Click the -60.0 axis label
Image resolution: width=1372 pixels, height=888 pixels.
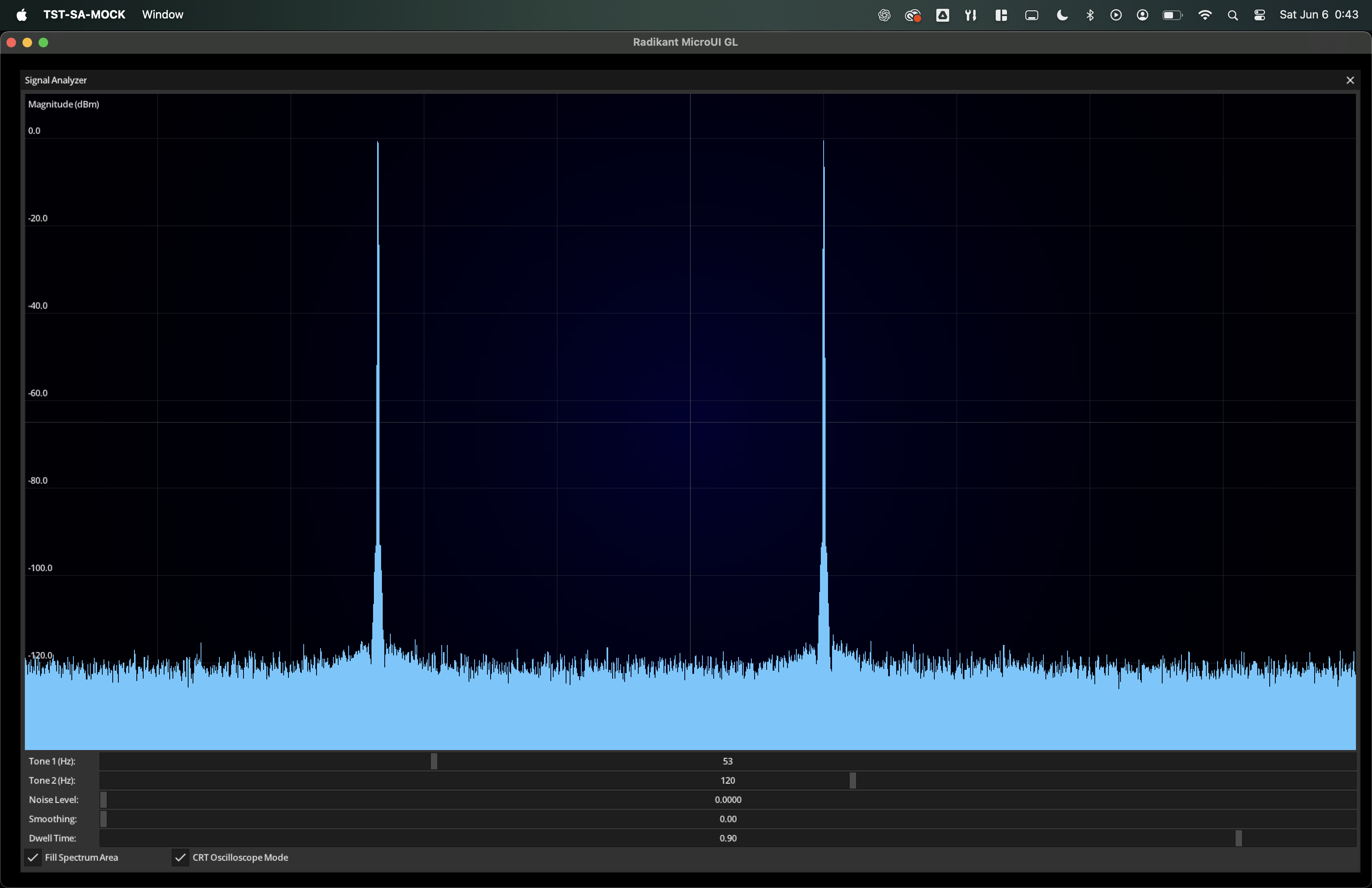click(38, 393)
